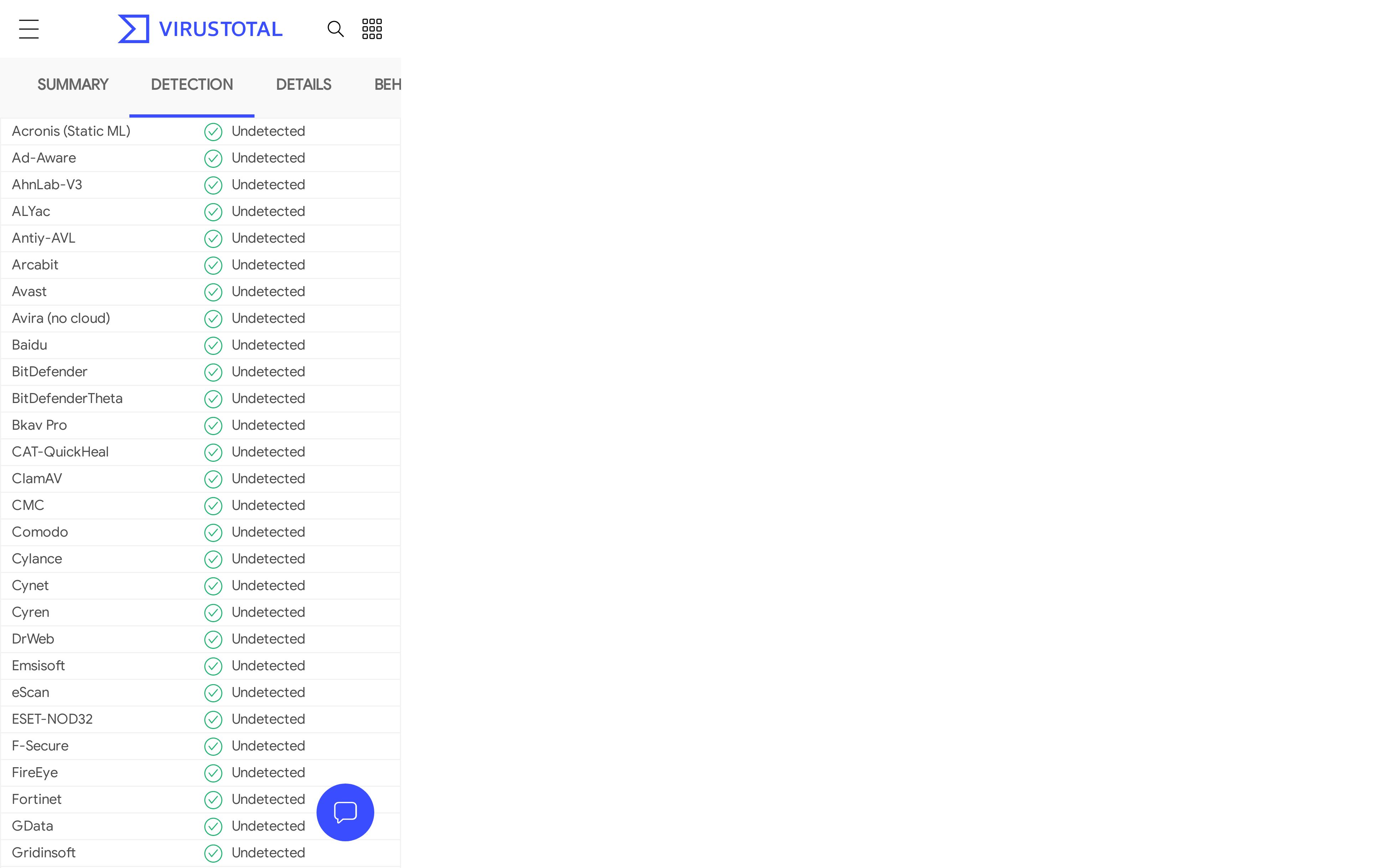This screenshot has width=1373, height=868.
Task: Click the ESET-NOD32 engine name
Action: pyautogui.click(x=52, y=719)
